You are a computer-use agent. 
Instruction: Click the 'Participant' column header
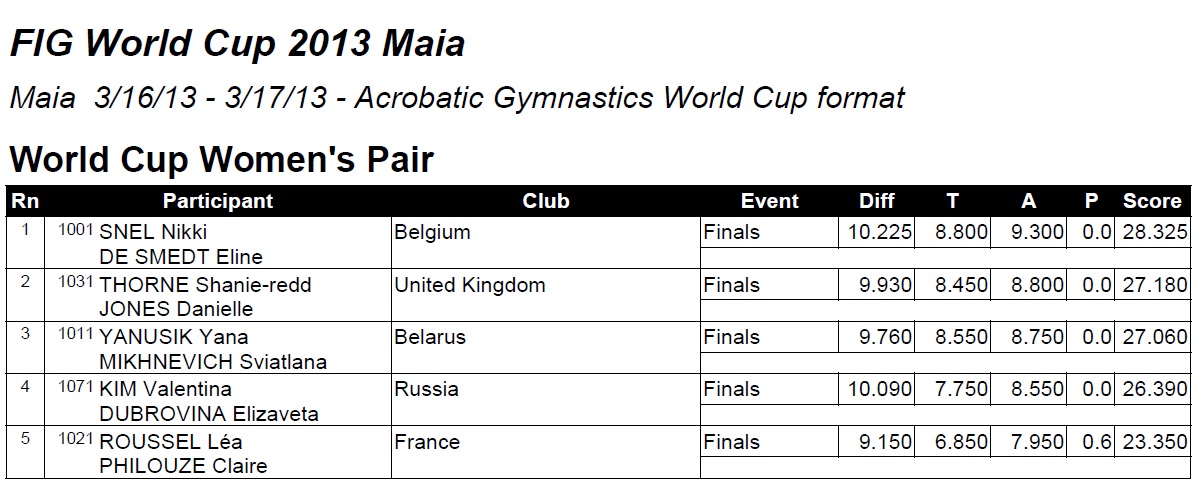pyautogui.click(x=217, y=201)
